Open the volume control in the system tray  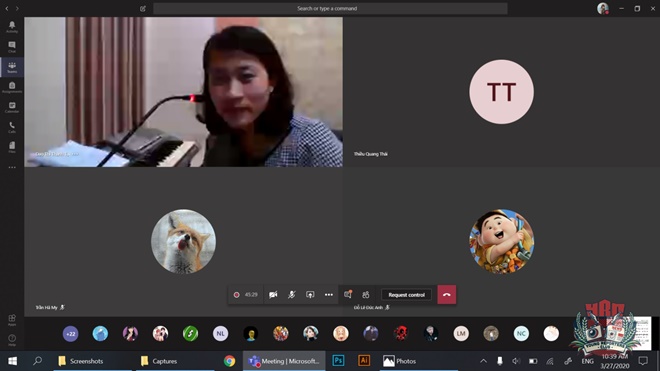pyautogui.click(x=516, y=361)
